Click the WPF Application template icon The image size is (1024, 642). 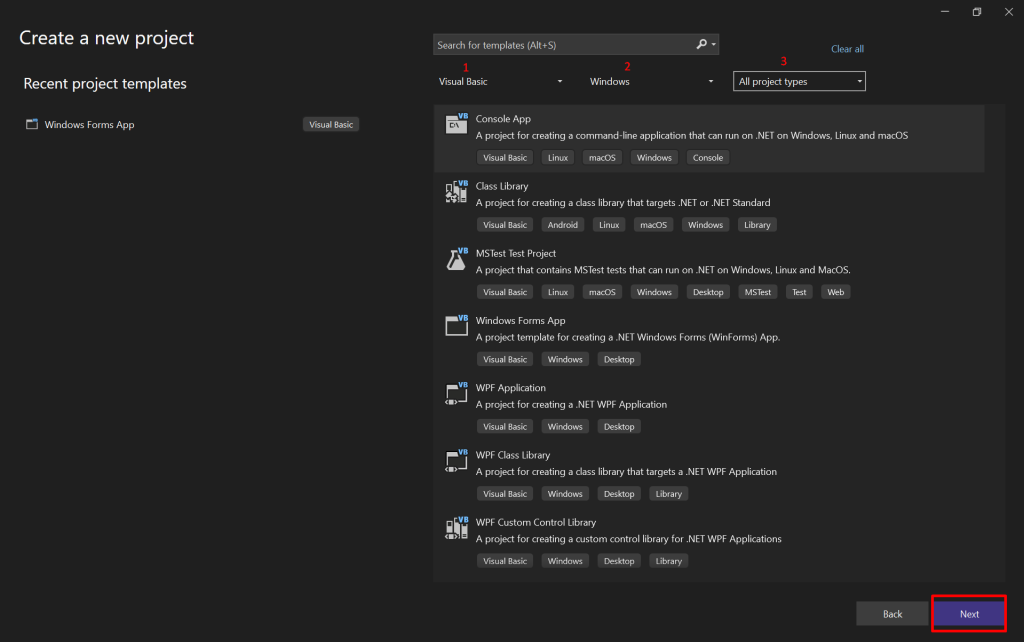pos(456,393)
